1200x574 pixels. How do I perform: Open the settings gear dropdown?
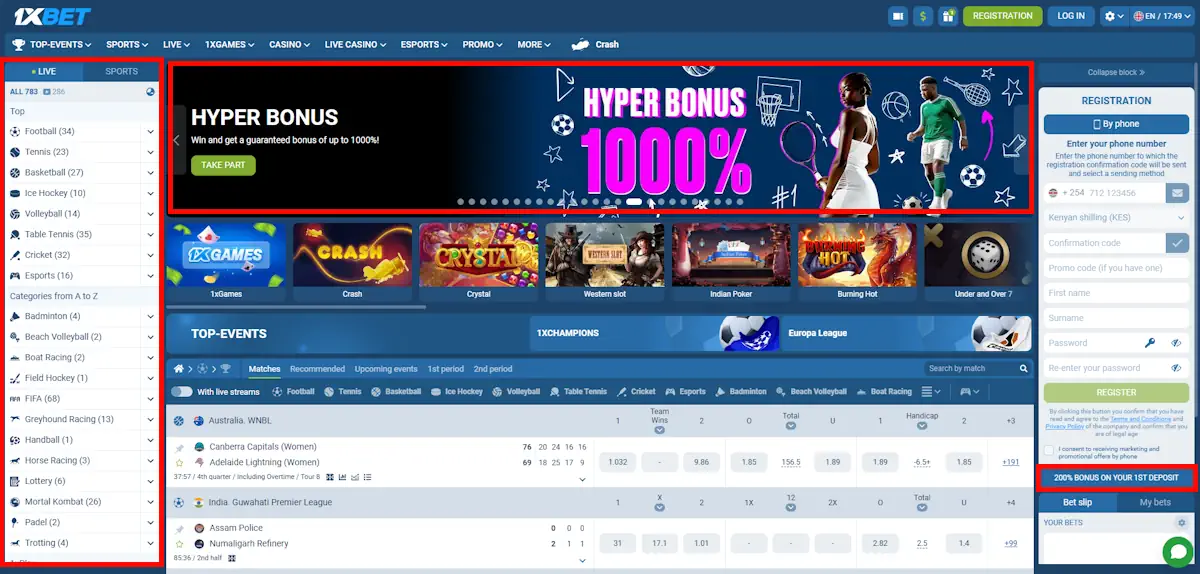tap(1113, 16)
